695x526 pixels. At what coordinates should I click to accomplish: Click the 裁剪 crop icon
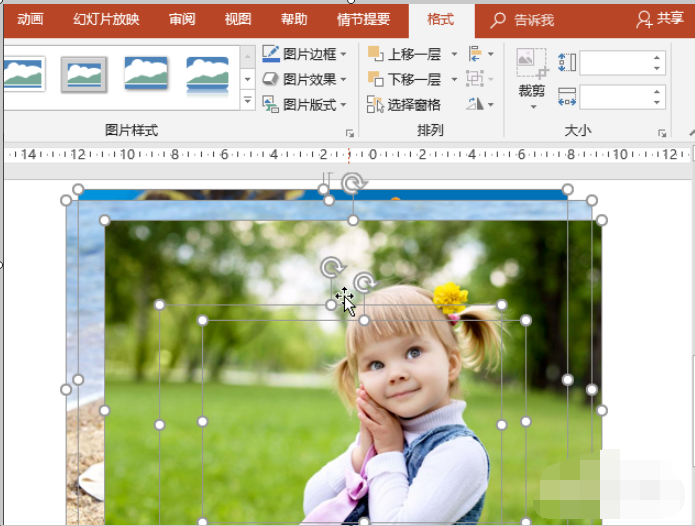click(531, 64)
